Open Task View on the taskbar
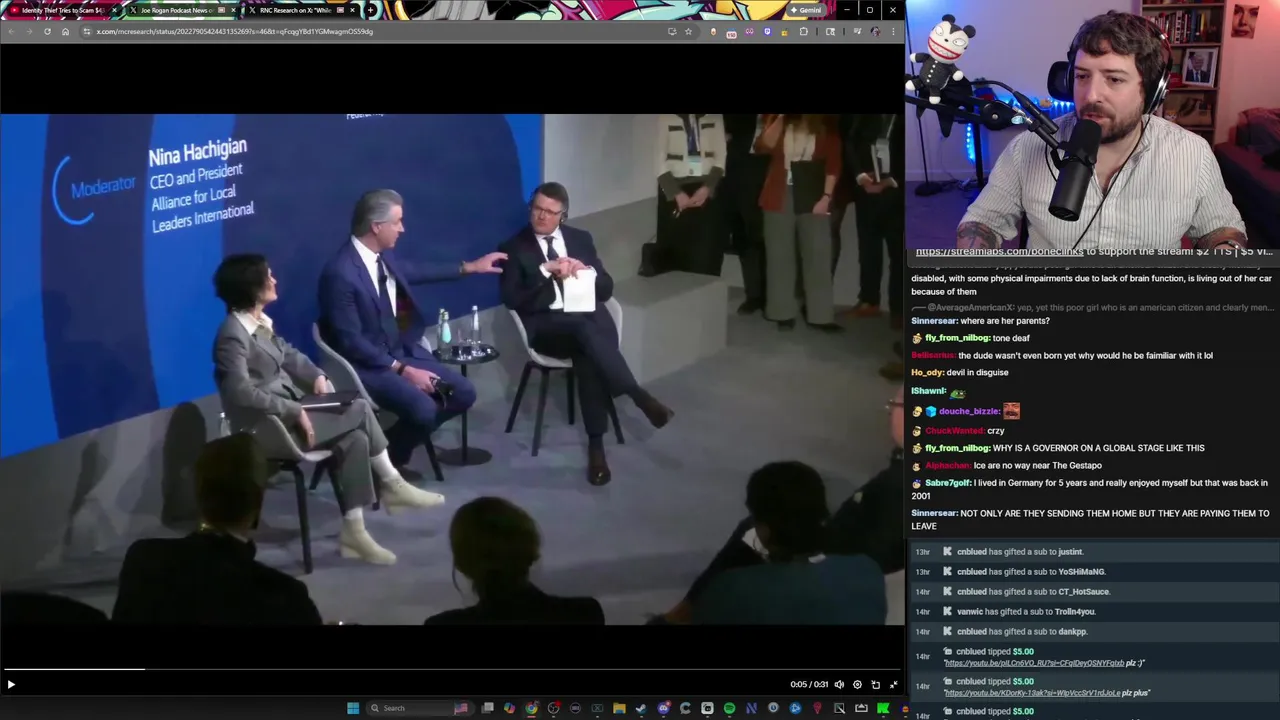1280x720 pixels. [x=488, y=708]
